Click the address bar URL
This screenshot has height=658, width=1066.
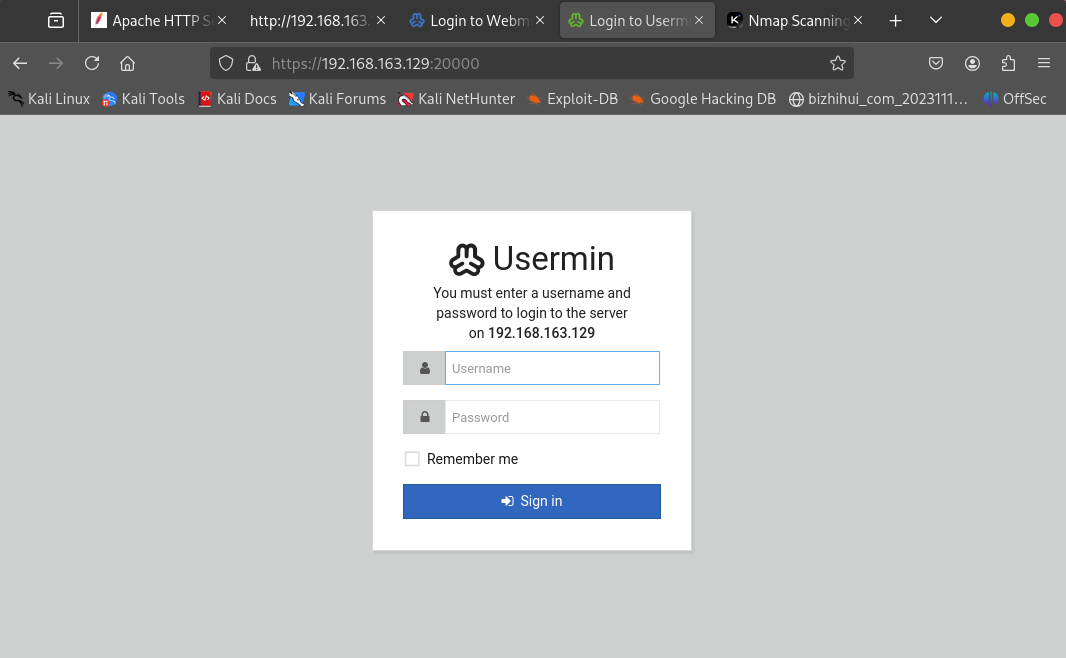point(375,63)
